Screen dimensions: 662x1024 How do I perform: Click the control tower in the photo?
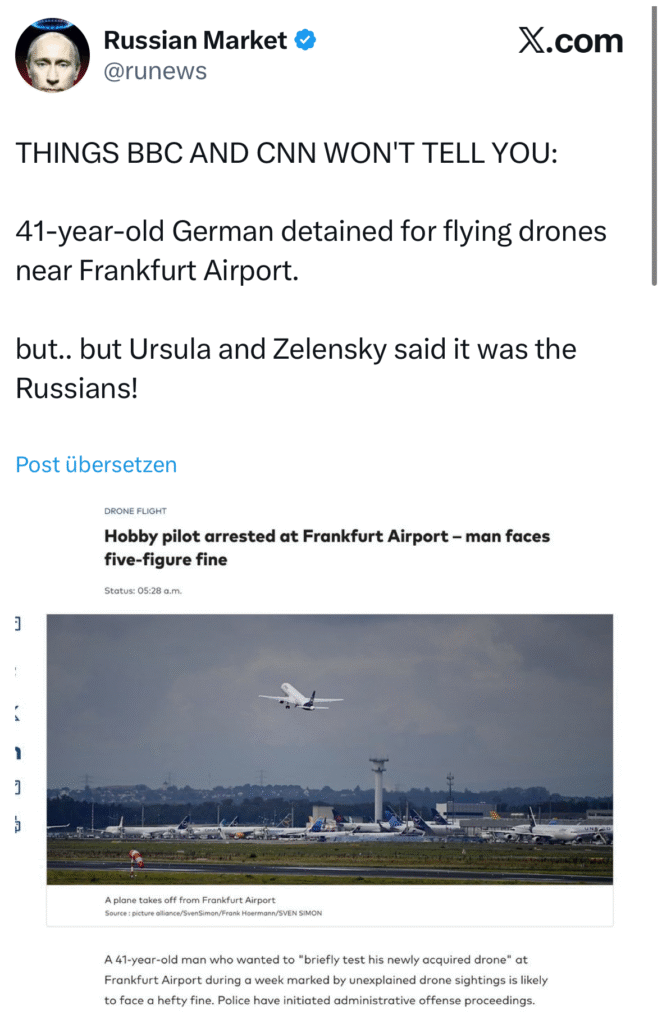pyautogui.click(x=379, y=790)
